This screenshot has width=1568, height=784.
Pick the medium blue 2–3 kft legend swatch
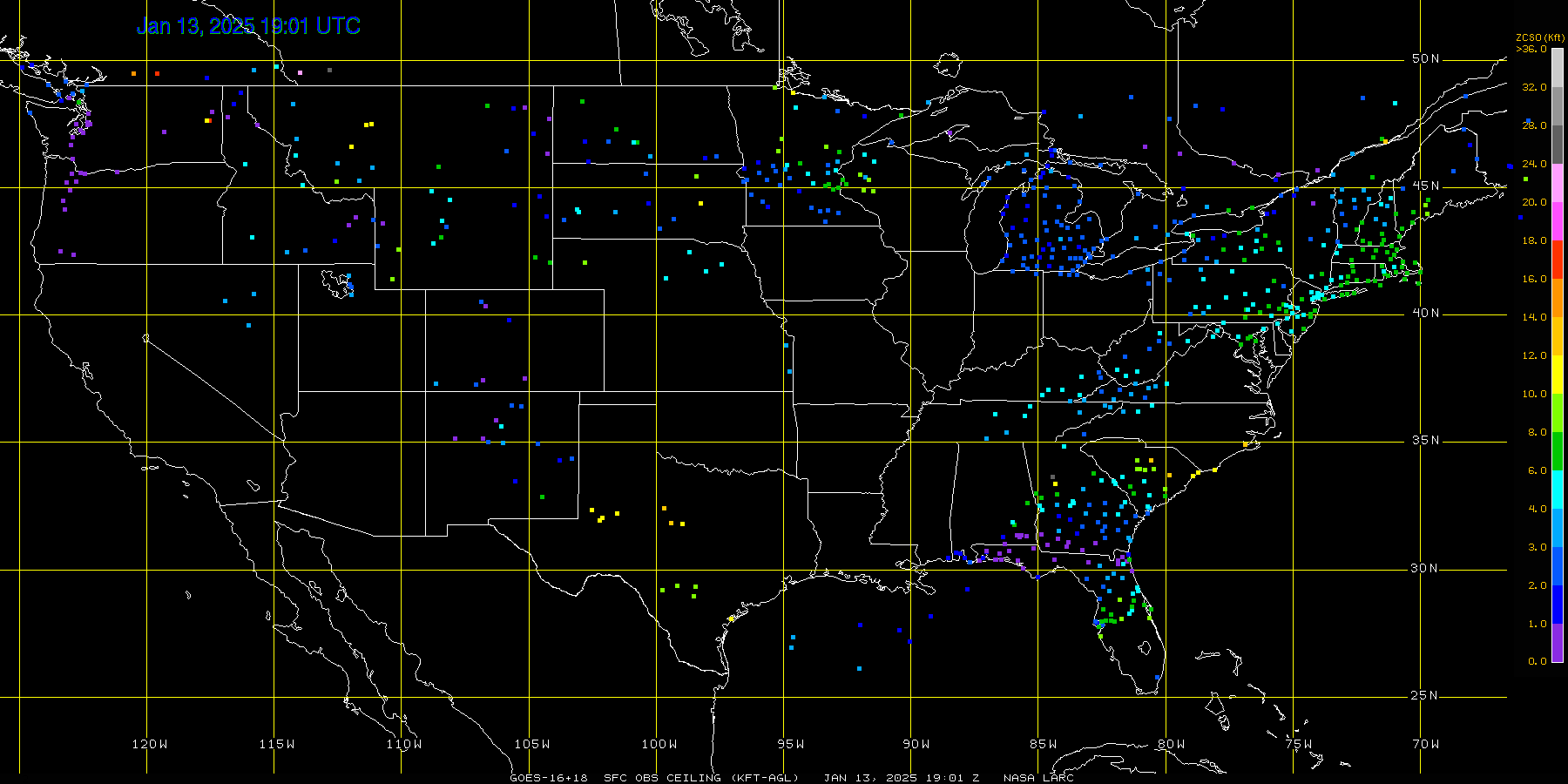click(x=1558, y=566)
